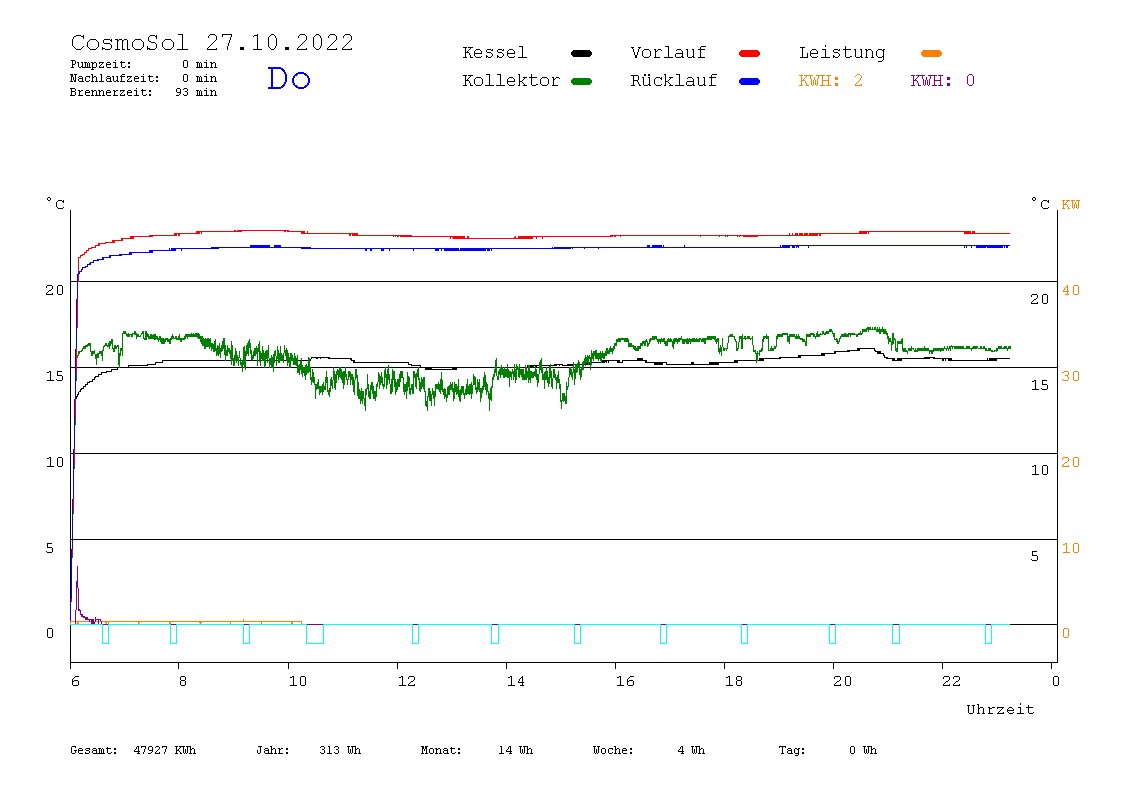Viewport: 1148px width, 812px height.
Task: Click the cyan pulse marker just before 20 o'clock
Action: [x=832, y=634]
